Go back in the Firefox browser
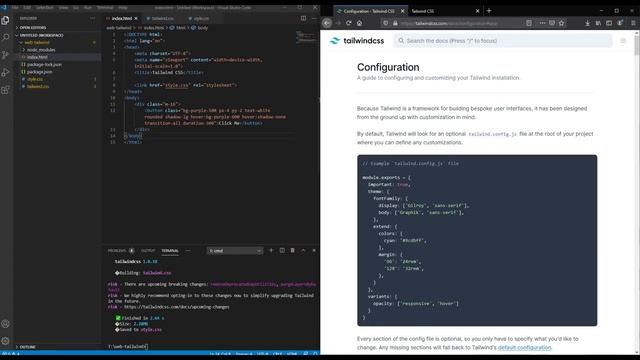This screenshot has width=640, height=360. [x=327, y=23]
